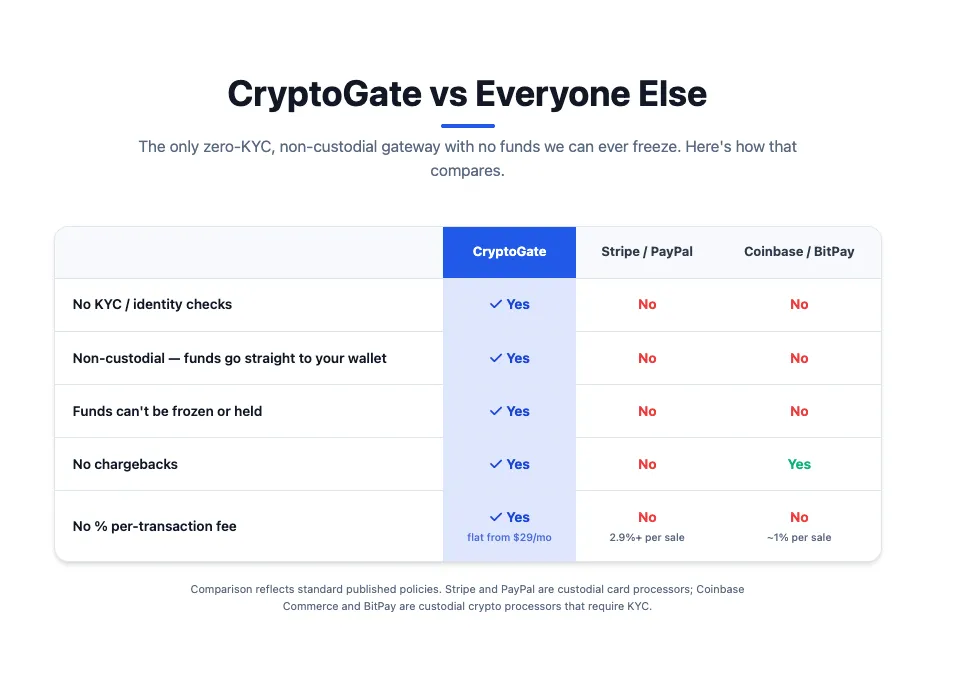
Task: Click the checkmark in No chargebacks row
Action: point(496,464)
